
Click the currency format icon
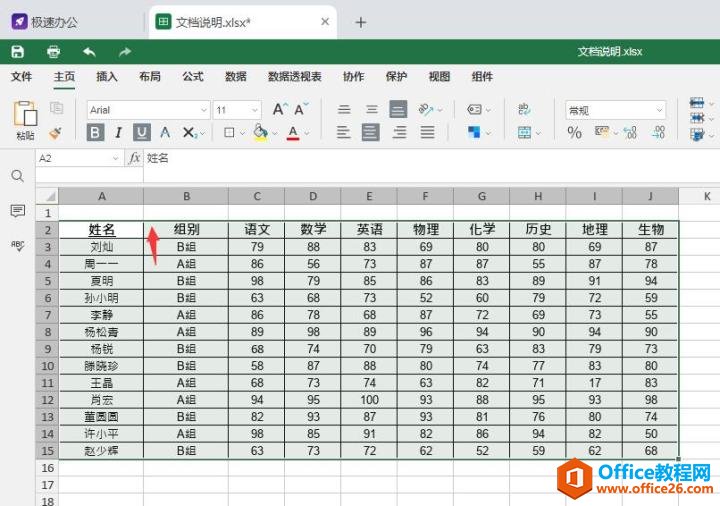click(602, 132)
